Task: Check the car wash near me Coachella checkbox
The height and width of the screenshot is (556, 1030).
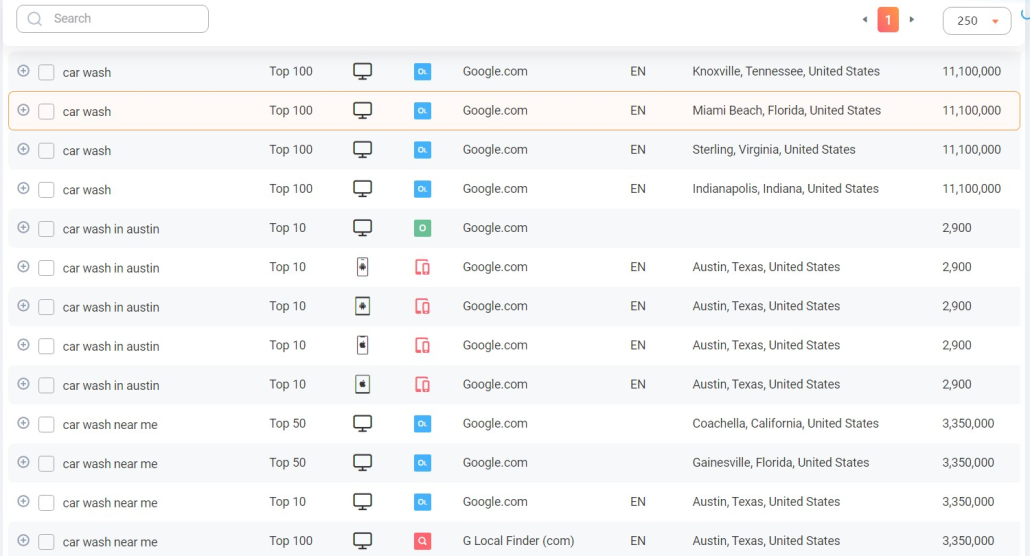Action: pos(46,425)
